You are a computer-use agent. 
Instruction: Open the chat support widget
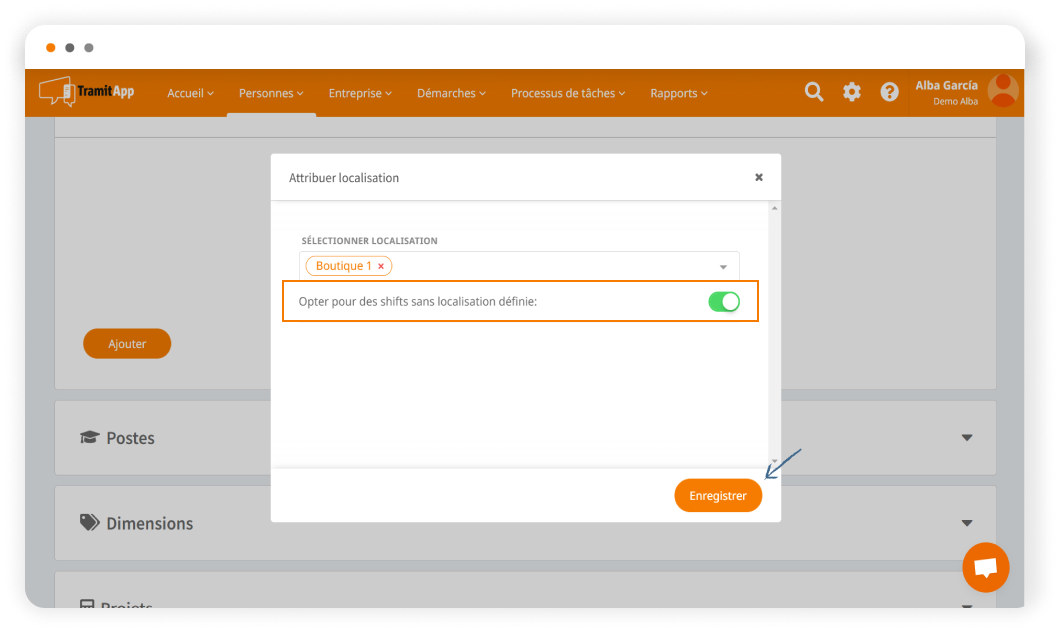pos(985,568)
